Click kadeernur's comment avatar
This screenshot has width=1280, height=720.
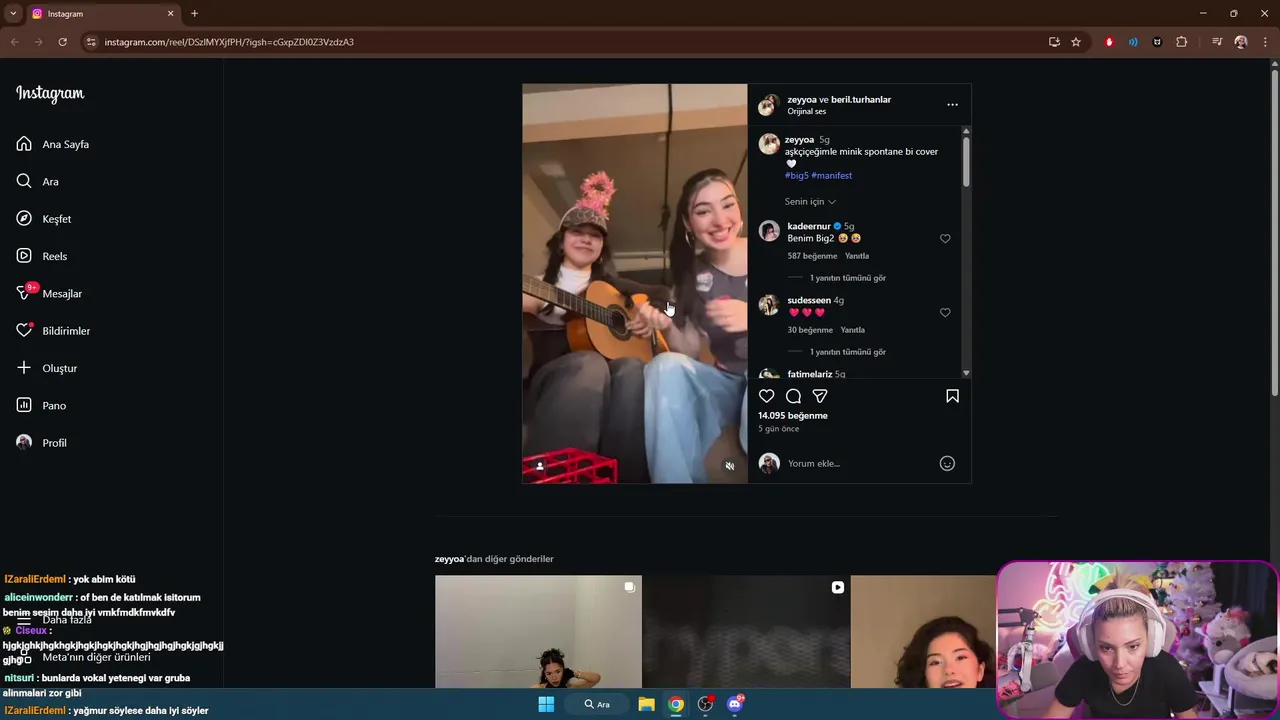coord(769,231)
